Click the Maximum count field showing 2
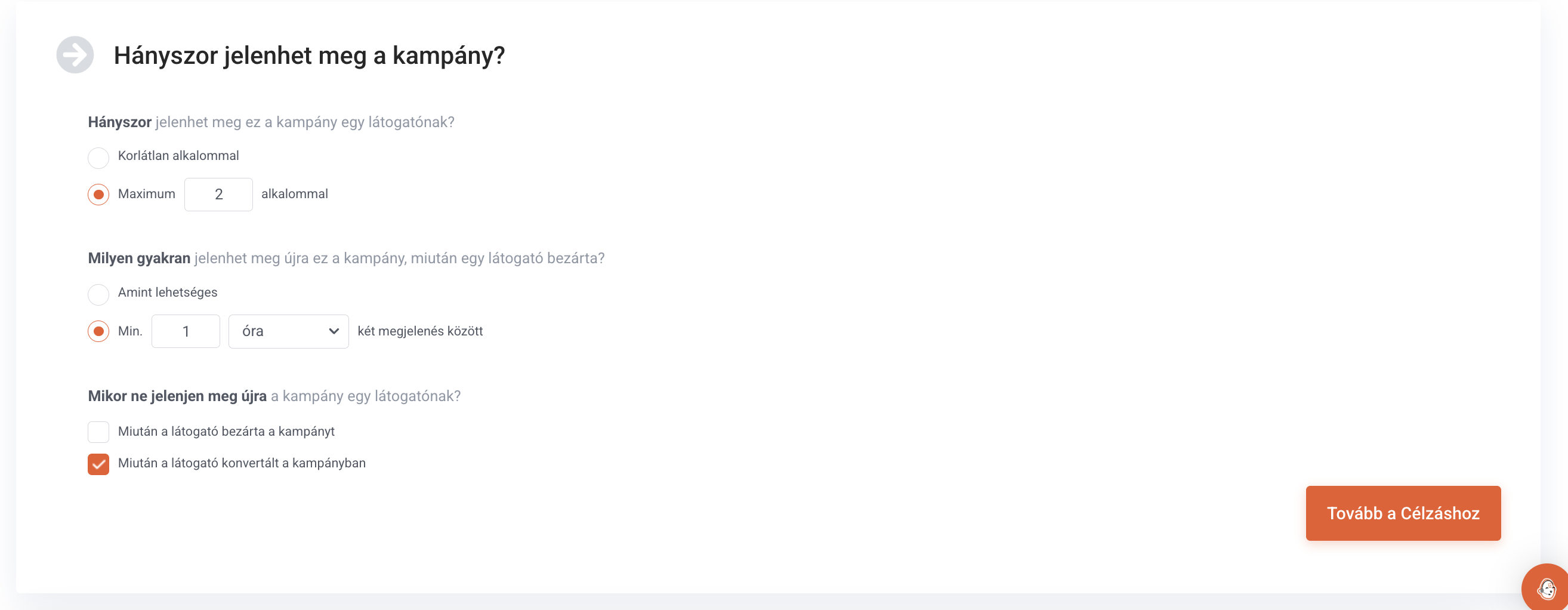 [x=218, y=195]
